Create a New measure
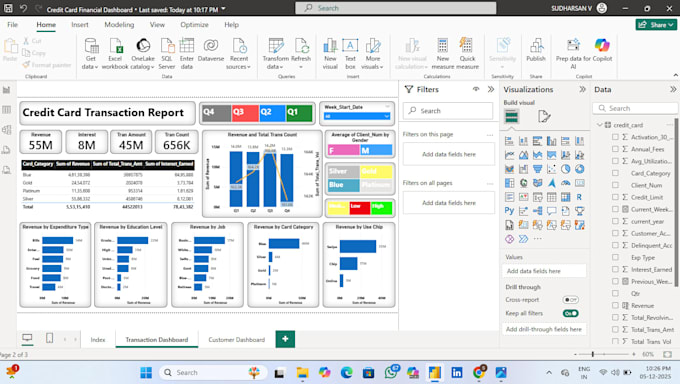Screen dimensions: 680x384 pos(443,53)
